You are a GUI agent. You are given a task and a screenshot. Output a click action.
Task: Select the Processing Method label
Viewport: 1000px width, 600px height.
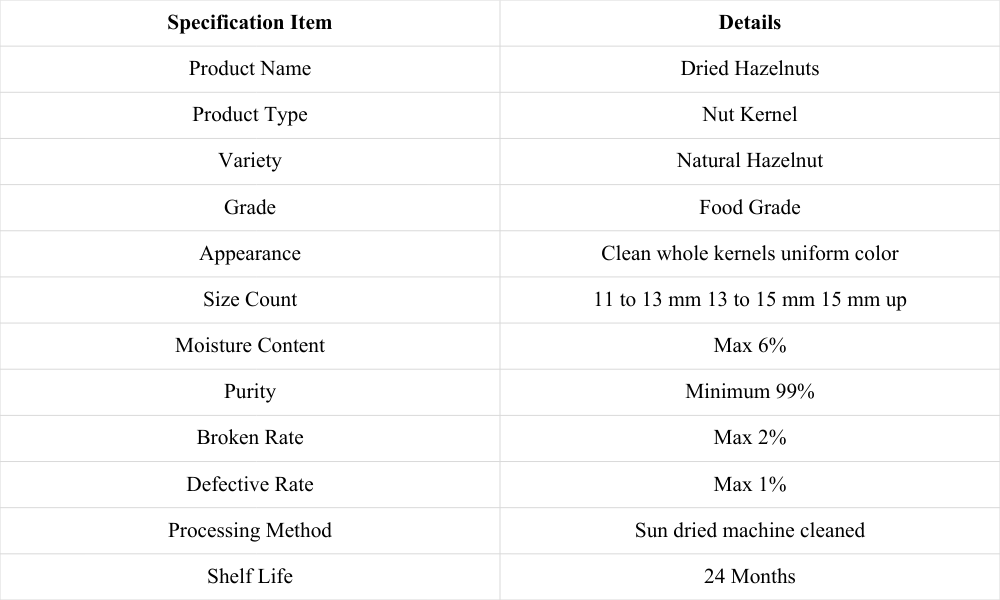pyautogui.click(x=249, y=530)
